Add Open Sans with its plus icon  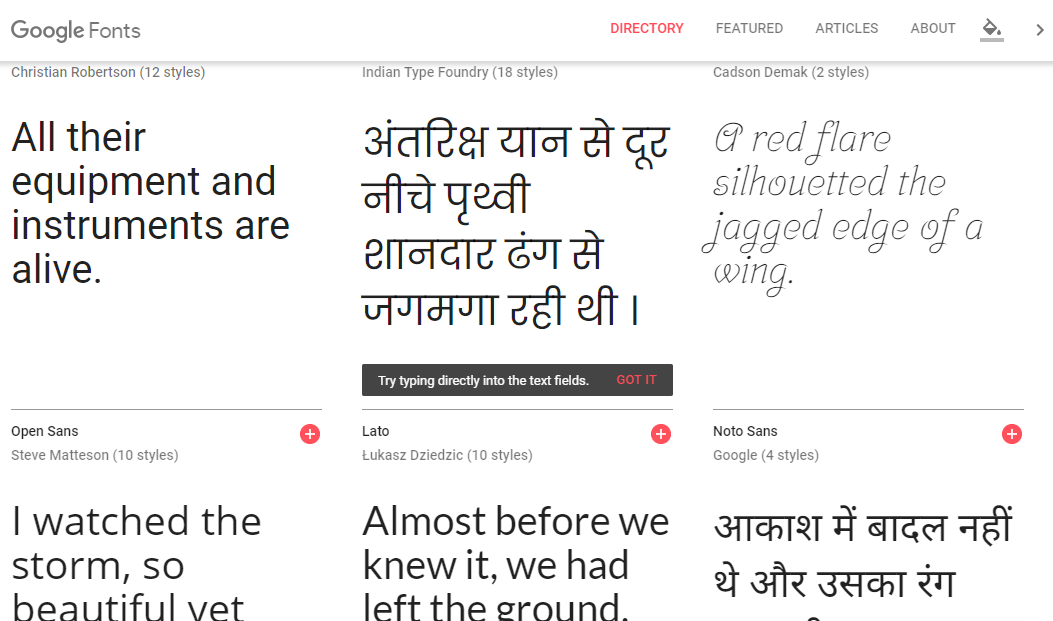[x=310, y=434]
